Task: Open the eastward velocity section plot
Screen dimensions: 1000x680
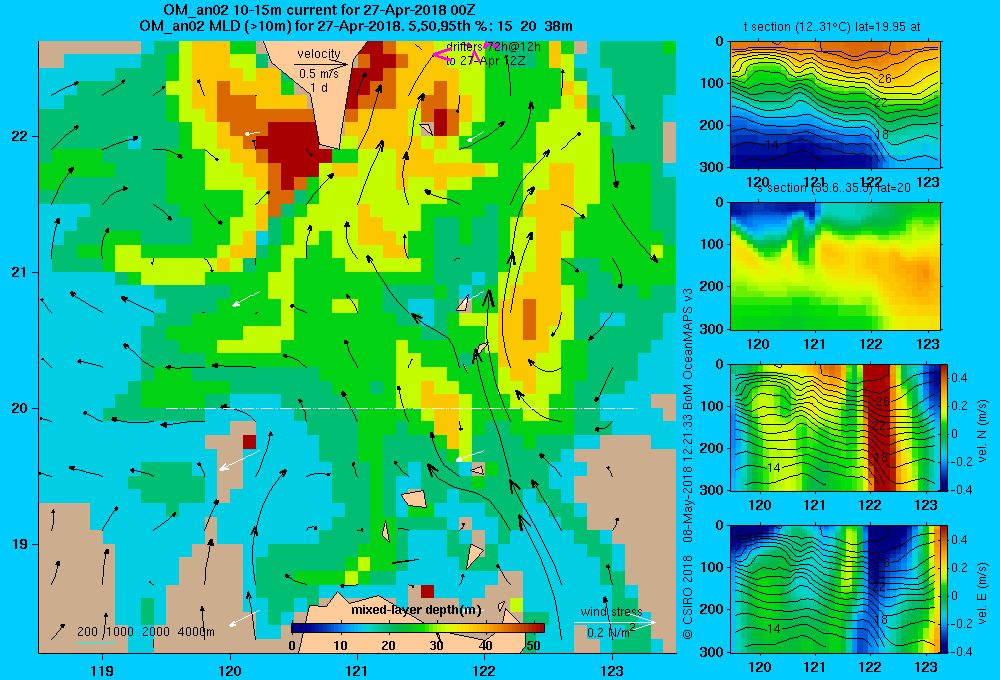Action: (x=835, y=589)
